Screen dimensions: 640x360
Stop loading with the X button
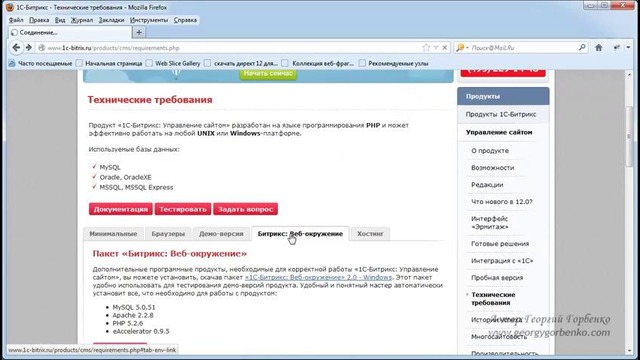click(444, 48)
